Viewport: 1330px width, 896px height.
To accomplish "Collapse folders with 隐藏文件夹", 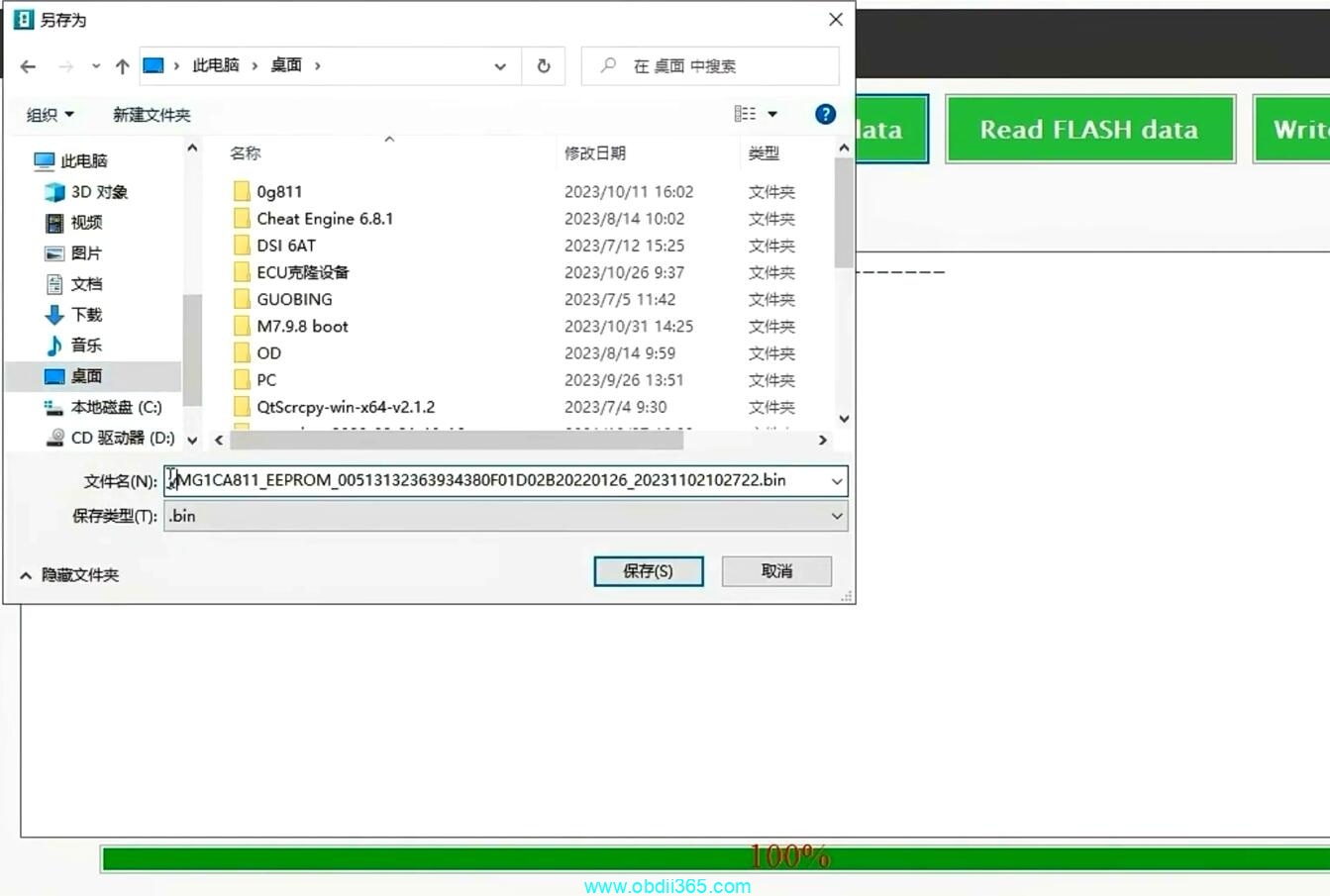I will click(x=69, y=575).
